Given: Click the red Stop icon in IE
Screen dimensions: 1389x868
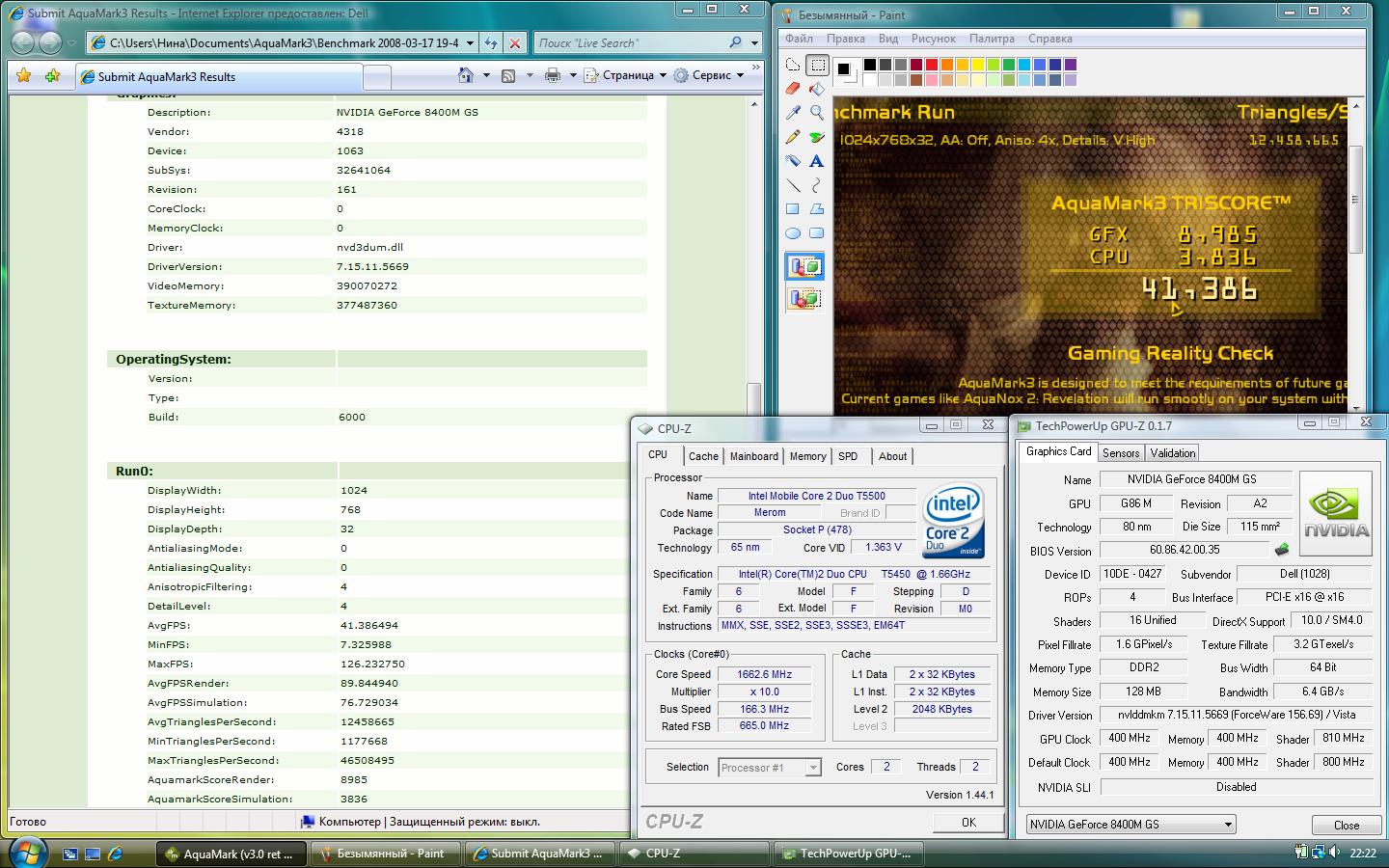Looking at the screenshot, I should pyautogui.click(x=515, y=42).
